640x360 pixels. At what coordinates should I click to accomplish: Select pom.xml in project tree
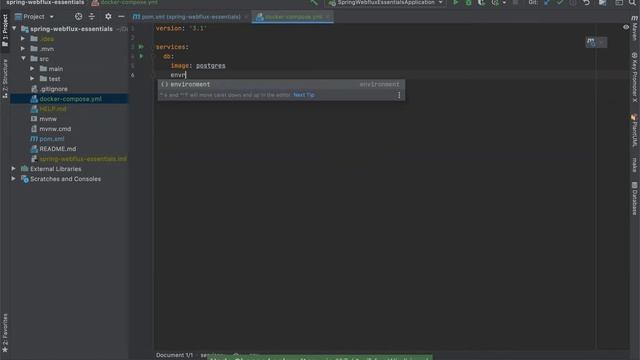tap(51, 139)
